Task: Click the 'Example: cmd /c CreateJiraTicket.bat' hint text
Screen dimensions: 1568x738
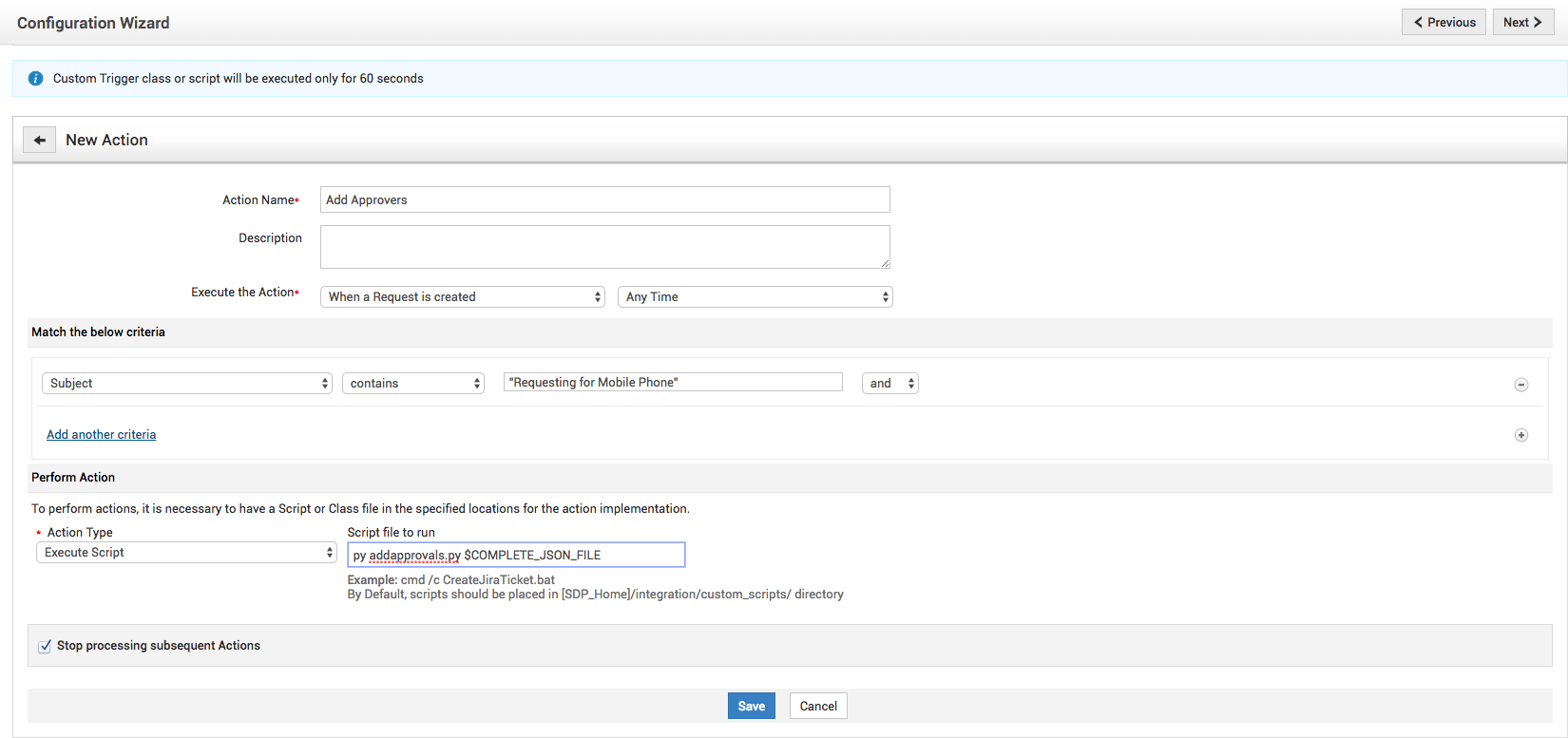Action: click(451, 579)
